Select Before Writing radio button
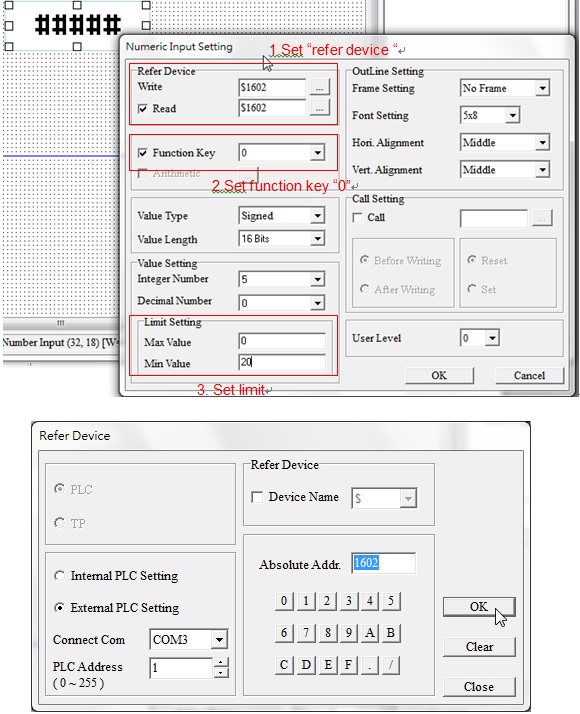The height and width of the screenshot is (714, 580). [364, 260]
